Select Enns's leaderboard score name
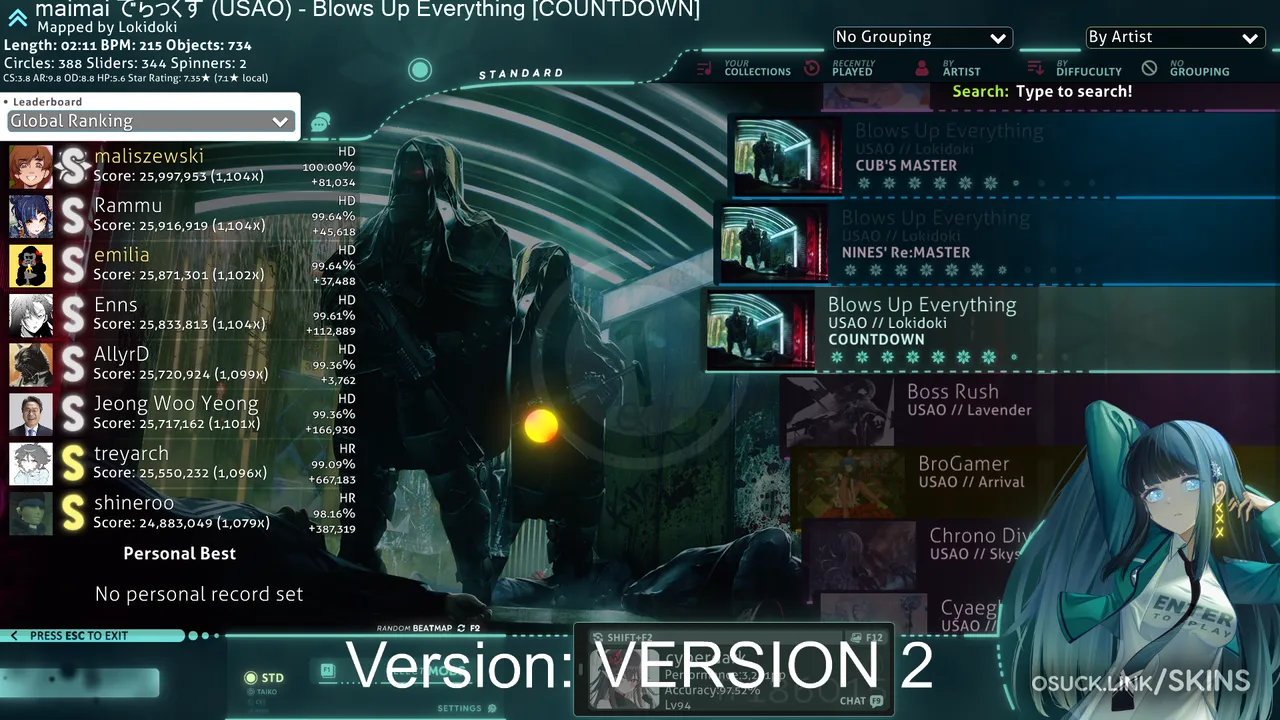The width and height of the screenshot is (1280, 720). click(x=116, y=305)
